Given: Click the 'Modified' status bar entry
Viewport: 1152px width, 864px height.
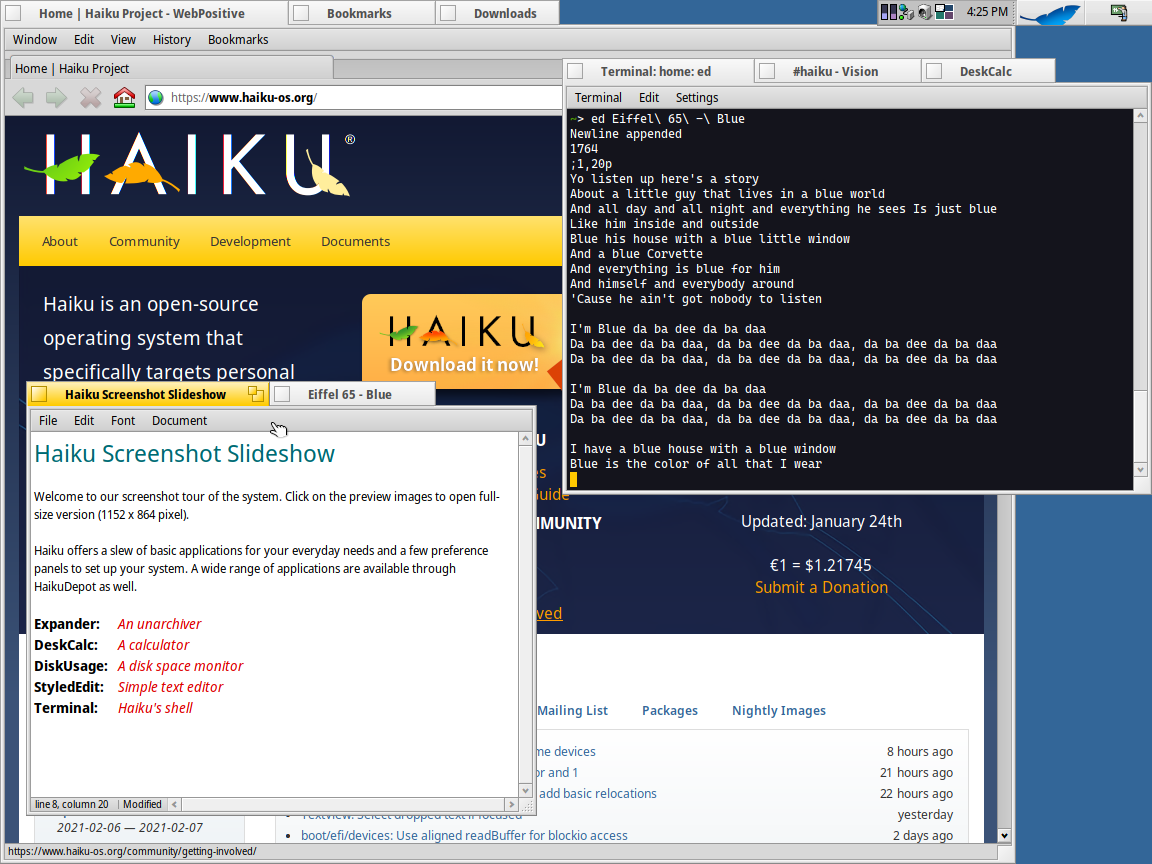Looking at the screenshot, I should [142, 804].
